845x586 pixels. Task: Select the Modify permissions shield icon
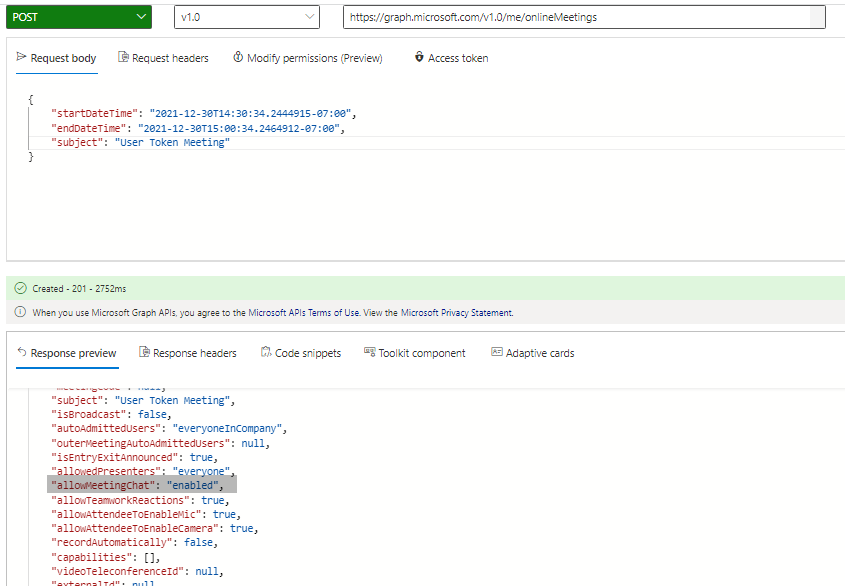click(238, 58)
